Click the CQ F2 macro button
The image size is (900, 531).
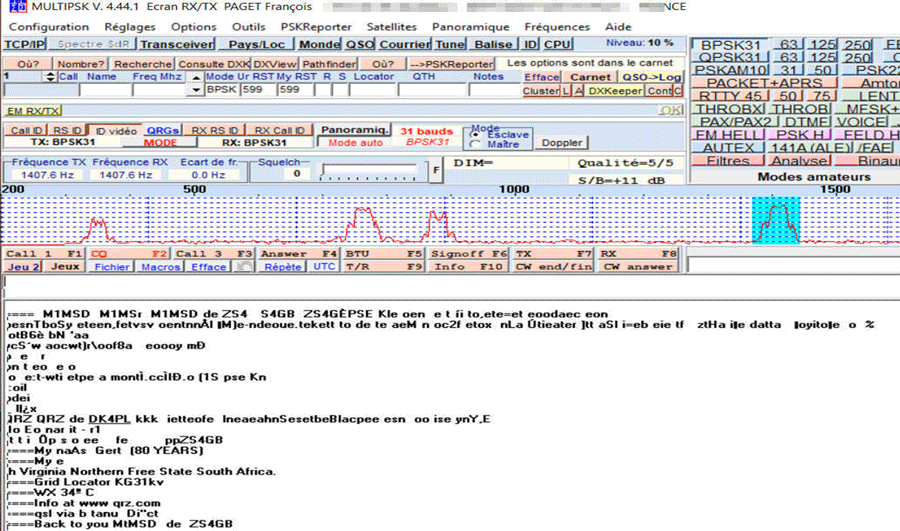pos(129,254)
